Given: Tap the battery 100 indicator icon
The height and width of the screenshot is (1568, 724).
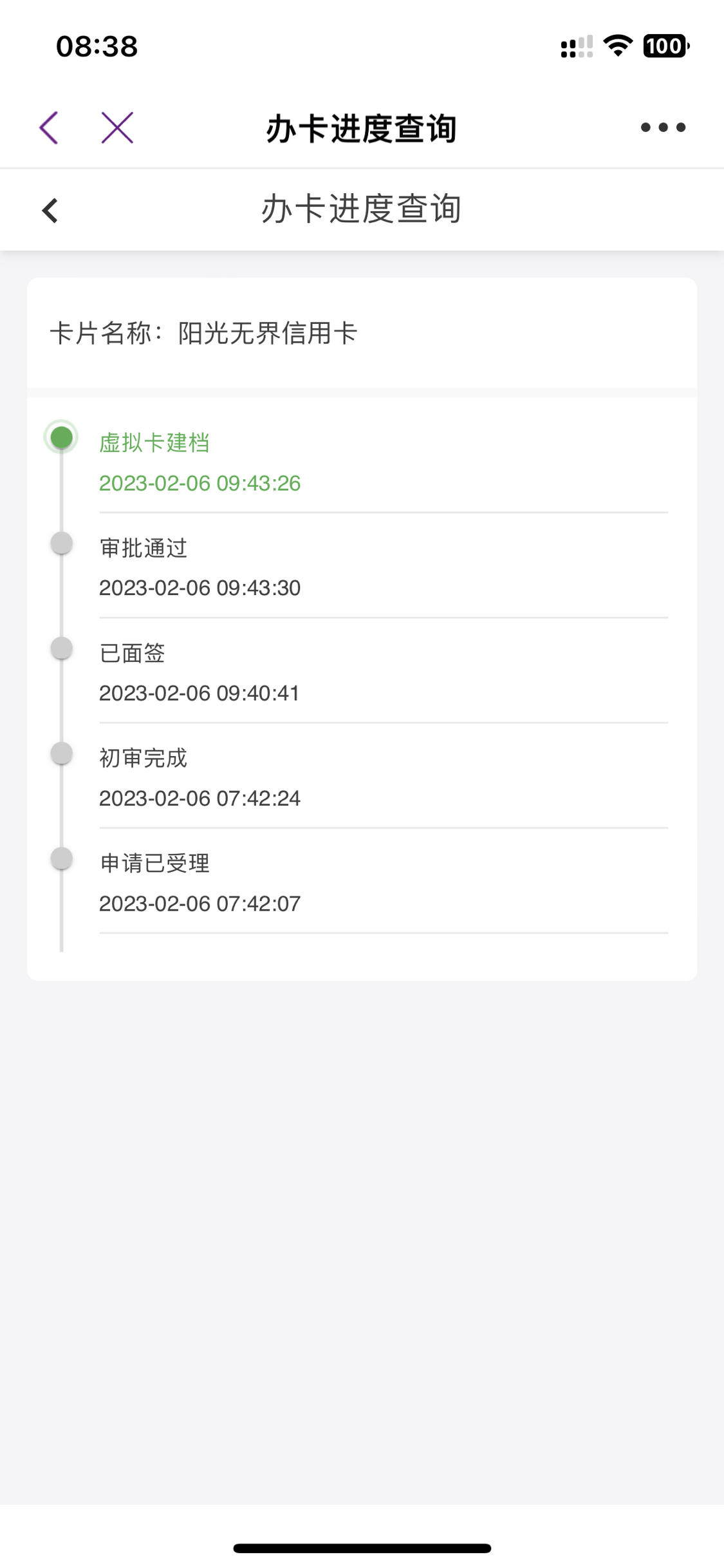Looking at the screenshot, I should (x=666, y=46).
